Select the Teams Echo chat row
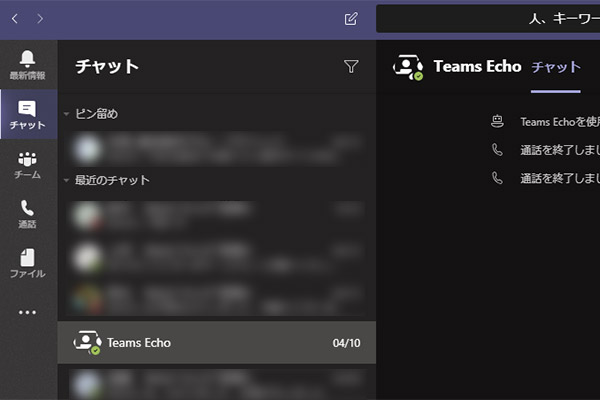This screenshot has width=600, height=400. point(217,342)
